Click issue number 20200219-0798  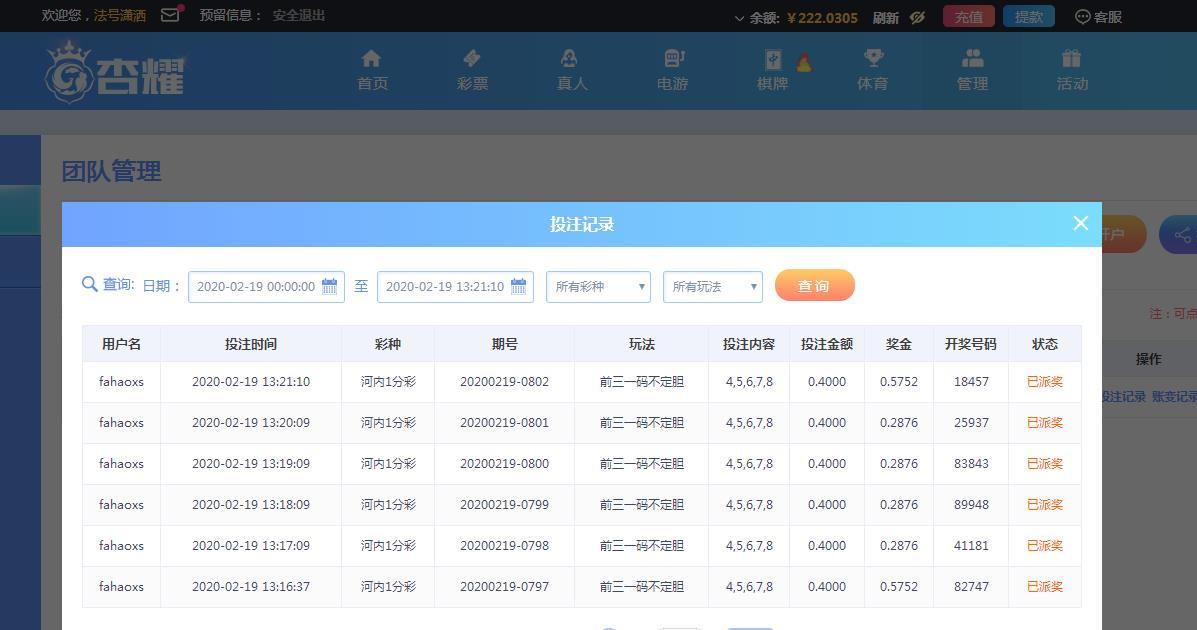pos(505,546)
